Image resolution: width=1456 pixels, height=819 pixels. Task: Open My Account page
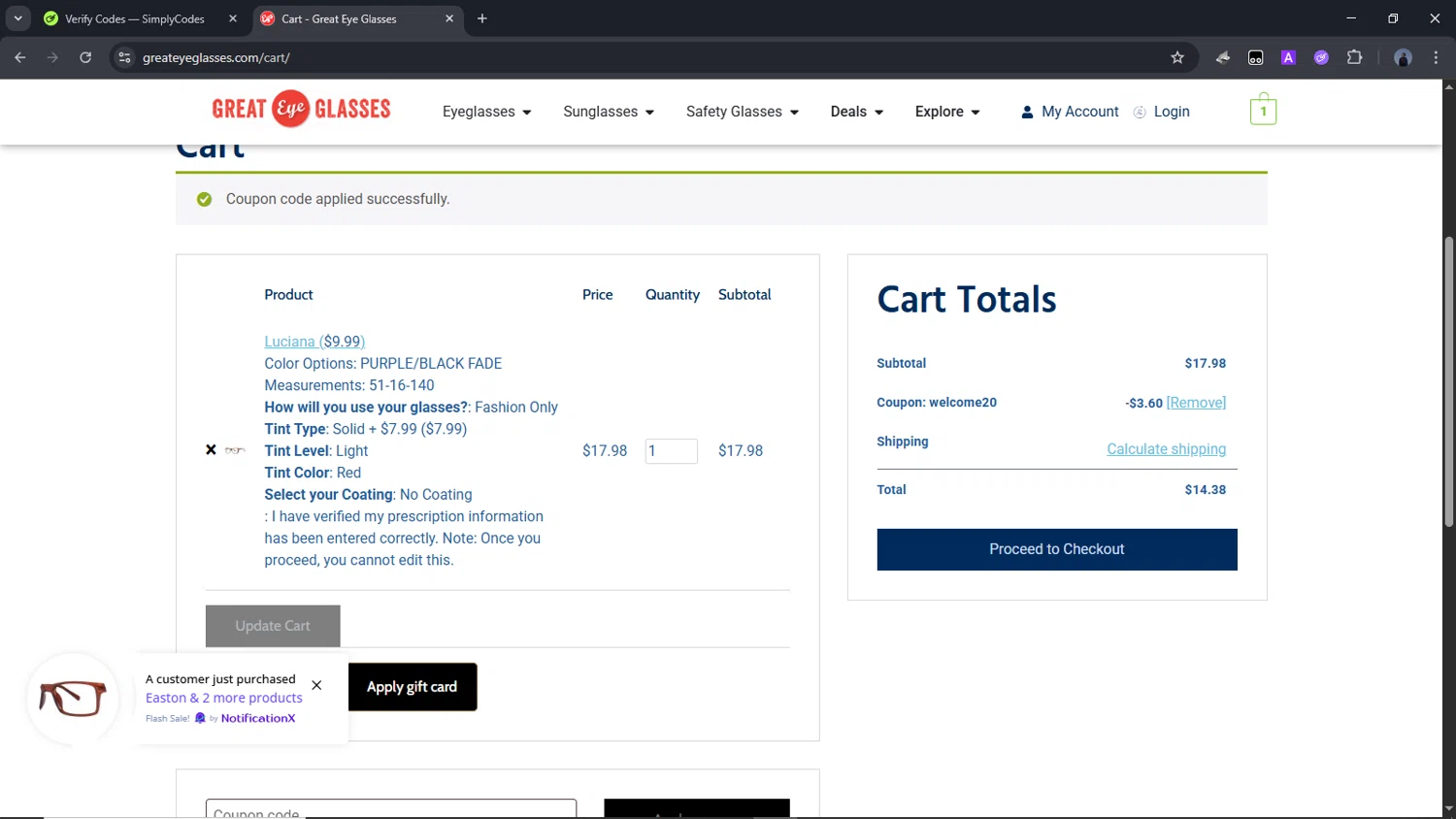pos(1070,112)
